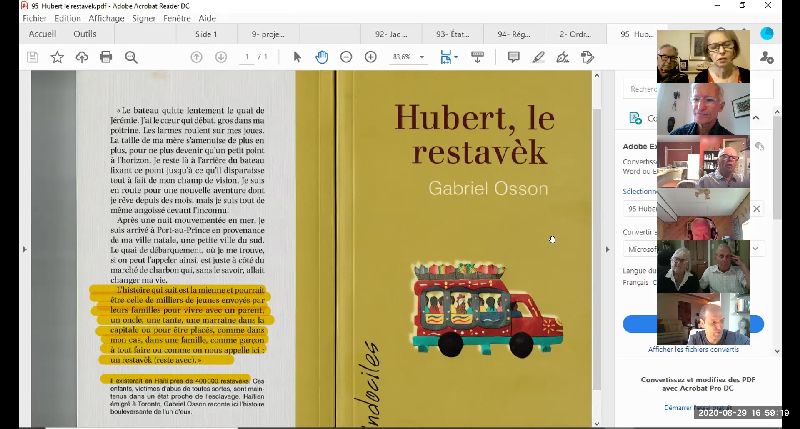Screen dimensions: 800x429
Task: Open the Fenêtre menu
Action: [177, 18]
